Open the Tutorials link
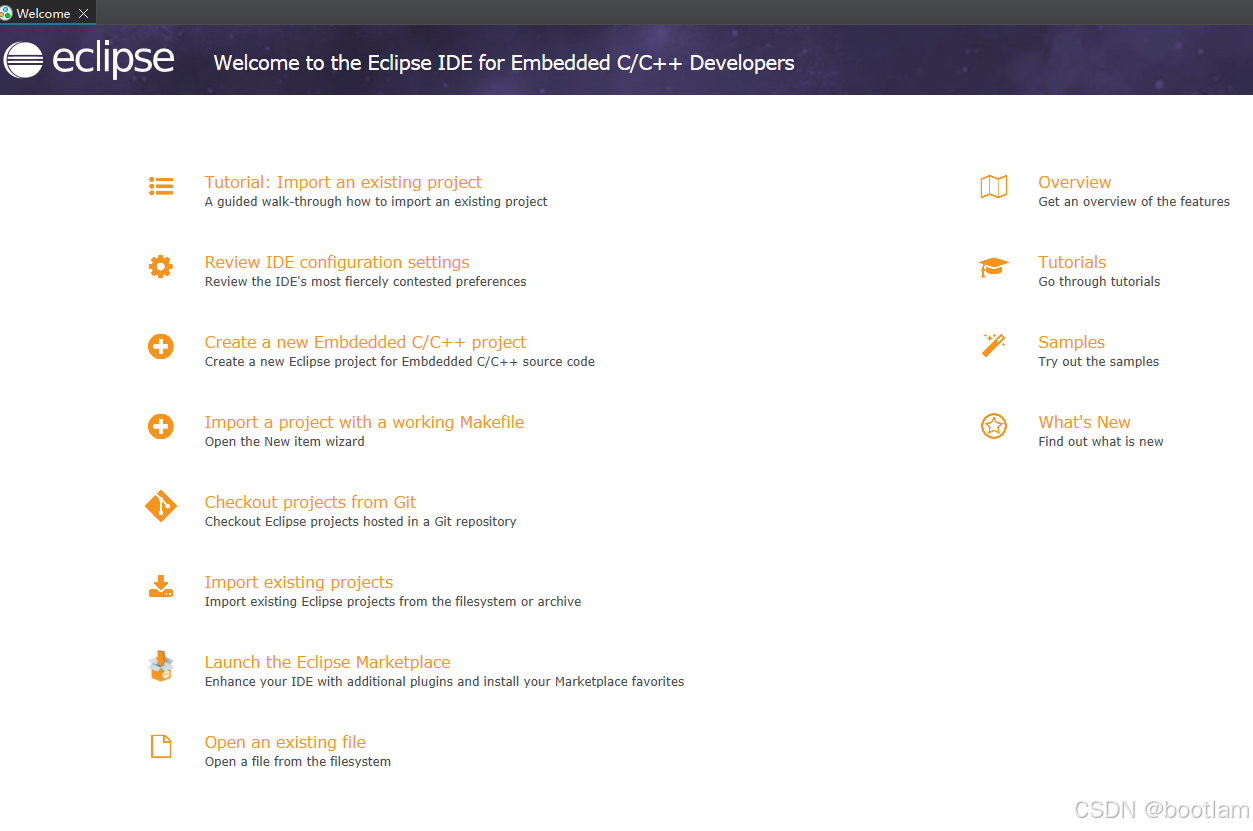This screenshot has height=831, width=1253. (1072, 262)
